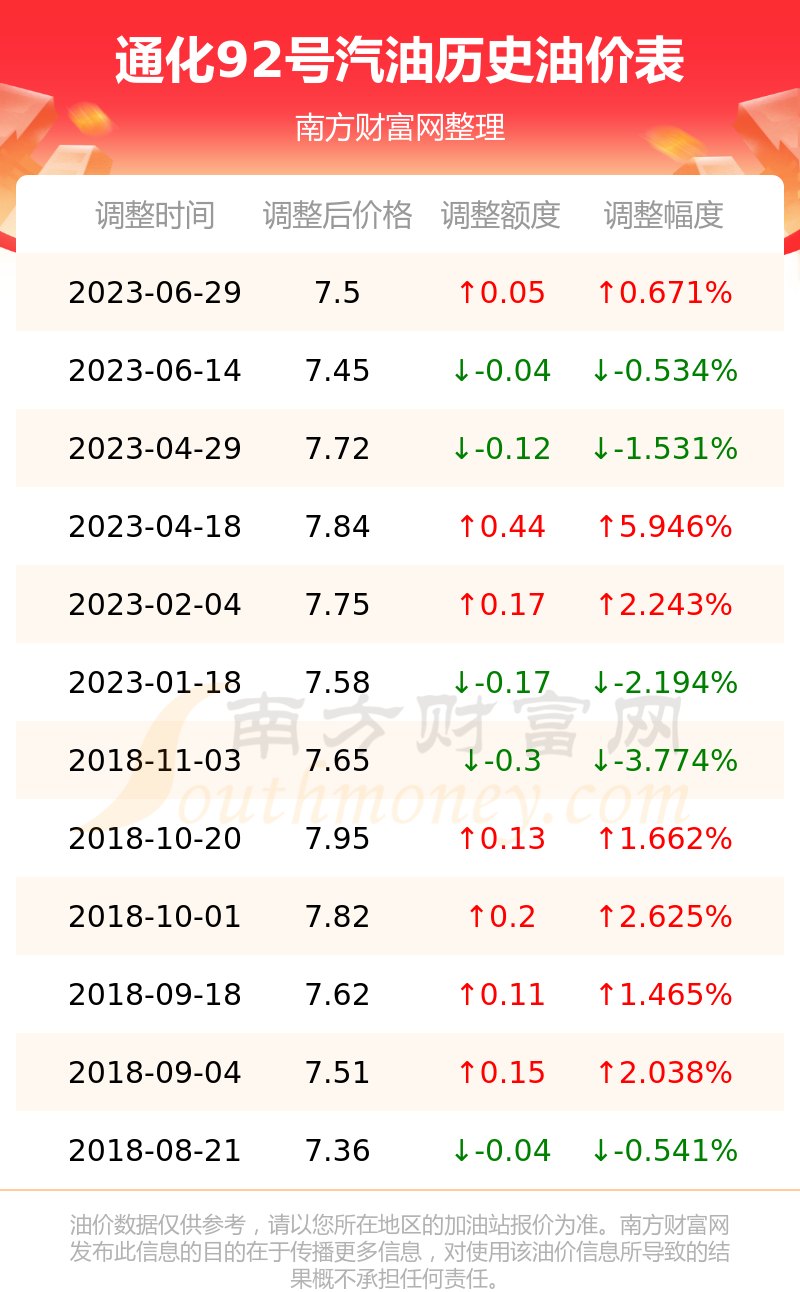
Task: Click the red up arrow ↑0.05 value
Action: [501, 293]
